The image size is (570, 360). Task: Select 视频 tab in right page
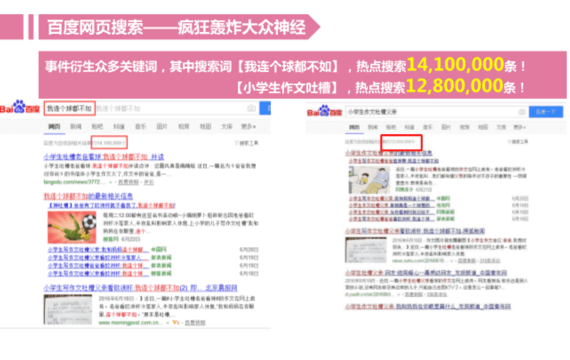[x=464, y=127]
